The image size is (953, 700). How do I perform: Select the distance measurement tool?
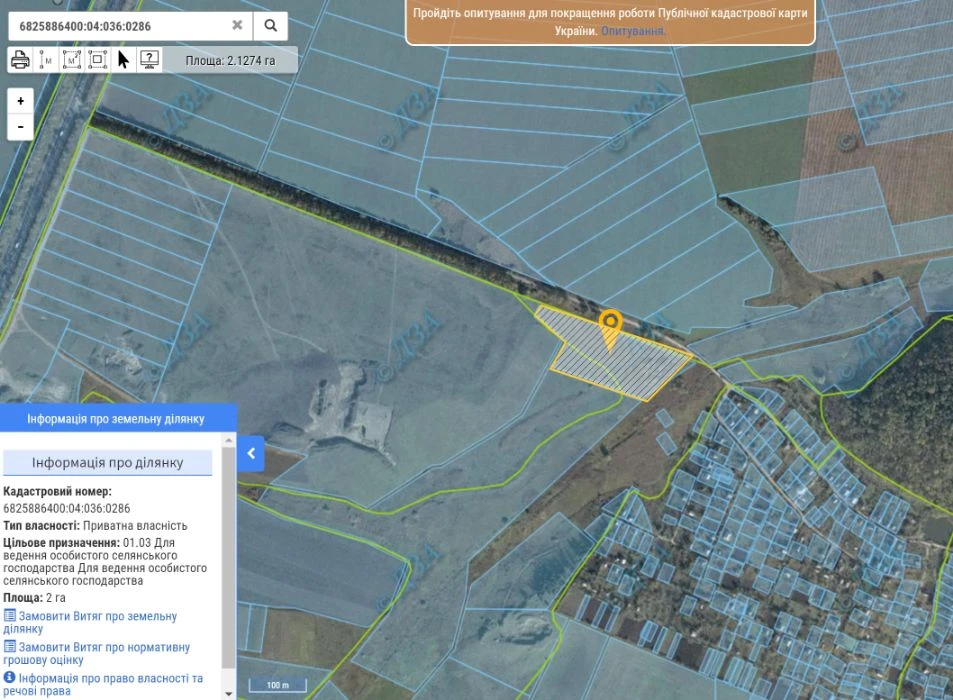point(46,60)
